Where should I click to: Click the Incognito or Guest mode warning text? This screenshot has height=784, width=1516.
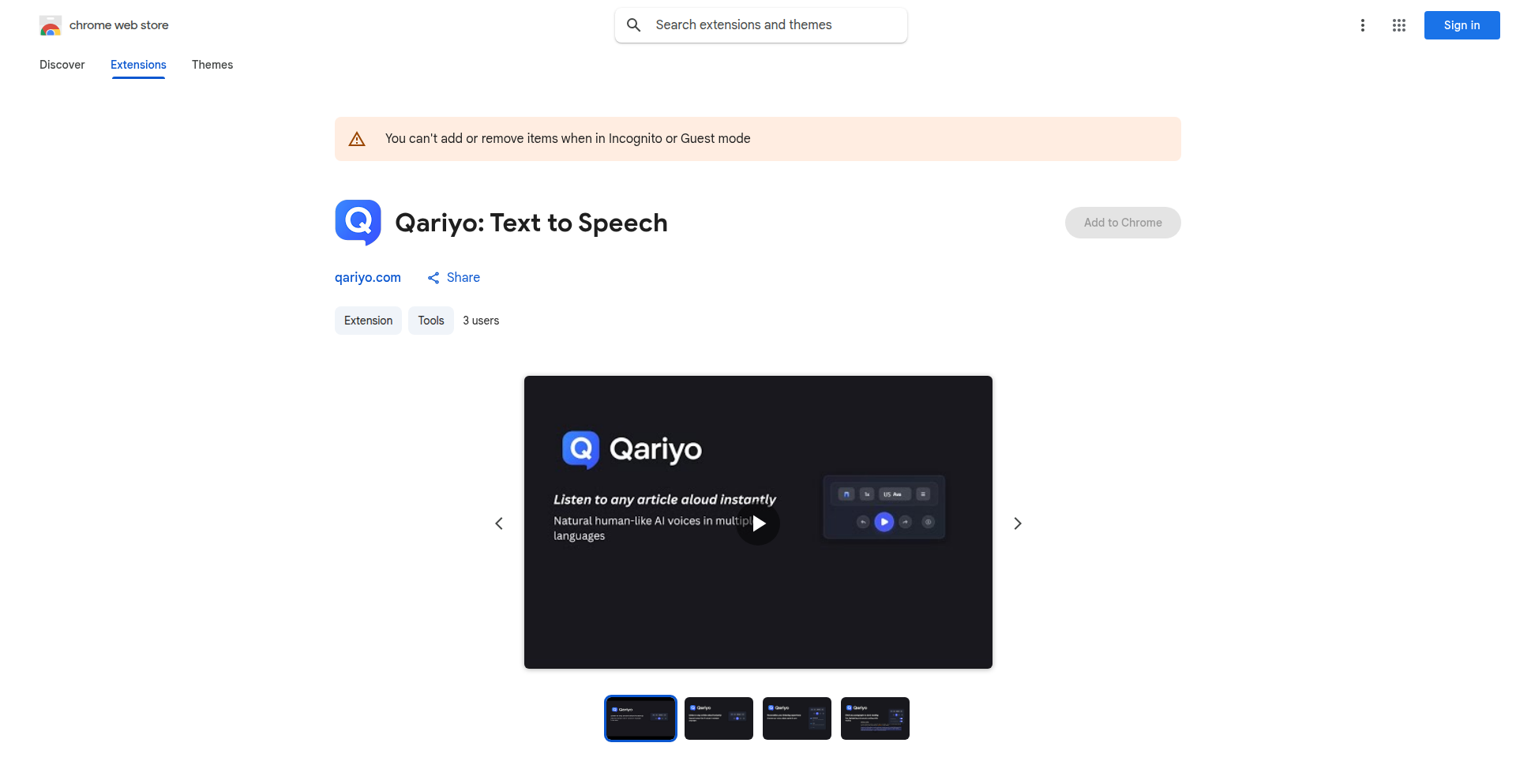coord(568,139)
